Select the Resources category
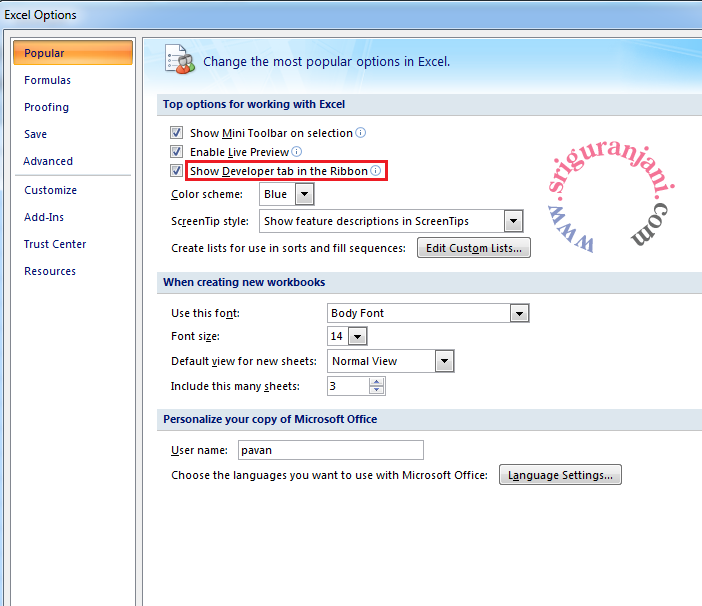This screenshot has height=606, width=702. click(x=50, y=271)
